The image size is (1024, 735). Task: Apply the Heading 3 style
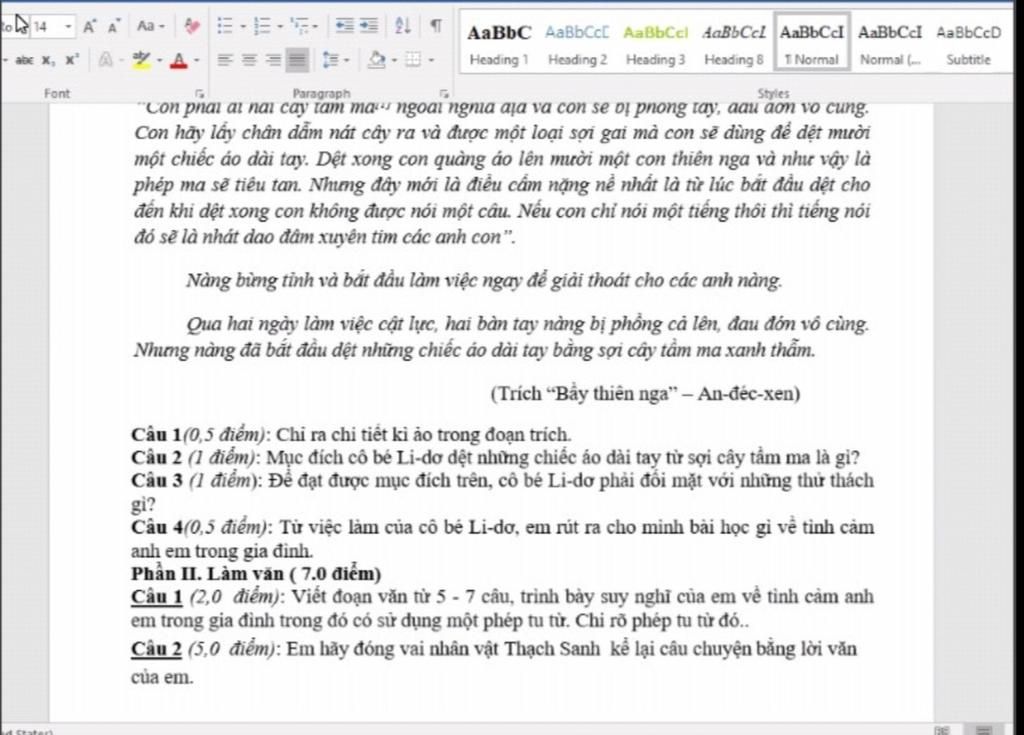[656, 42]
